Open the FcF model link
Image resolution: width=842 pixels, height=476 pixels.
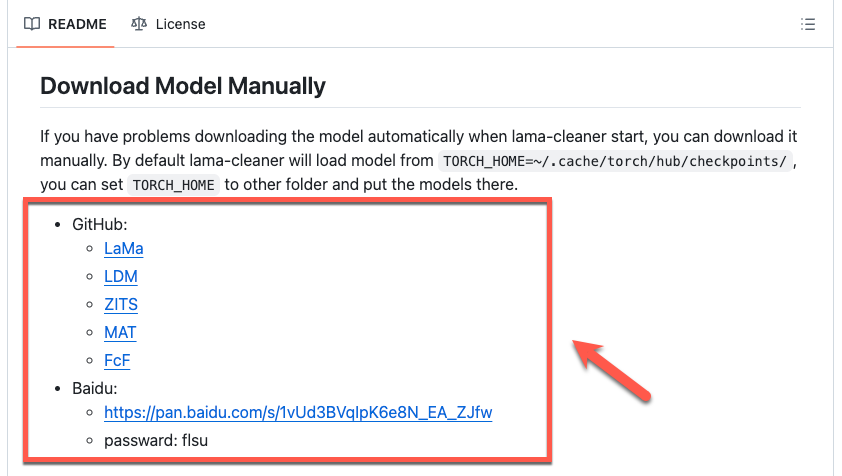tap(117, 360)
